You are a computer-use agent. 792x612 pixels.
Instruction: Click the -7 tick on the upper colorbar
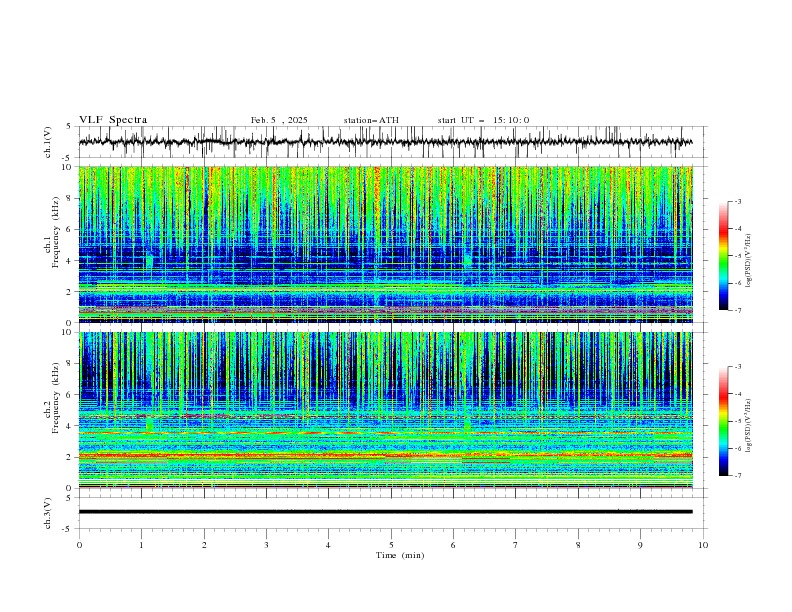(737, 310)
